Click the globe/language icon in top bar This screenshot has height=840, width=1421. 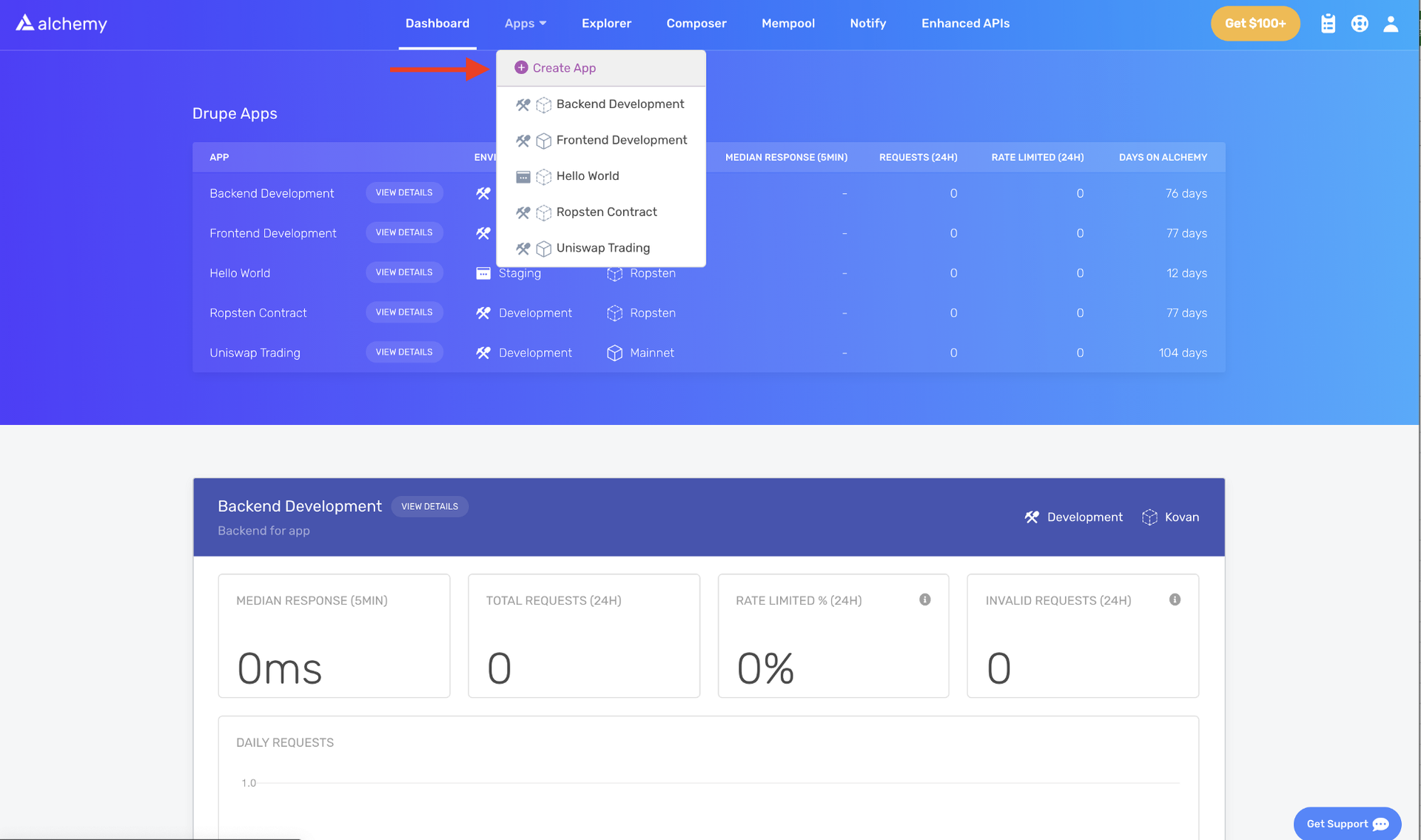pyautogui.click(x=1360, y=22)
